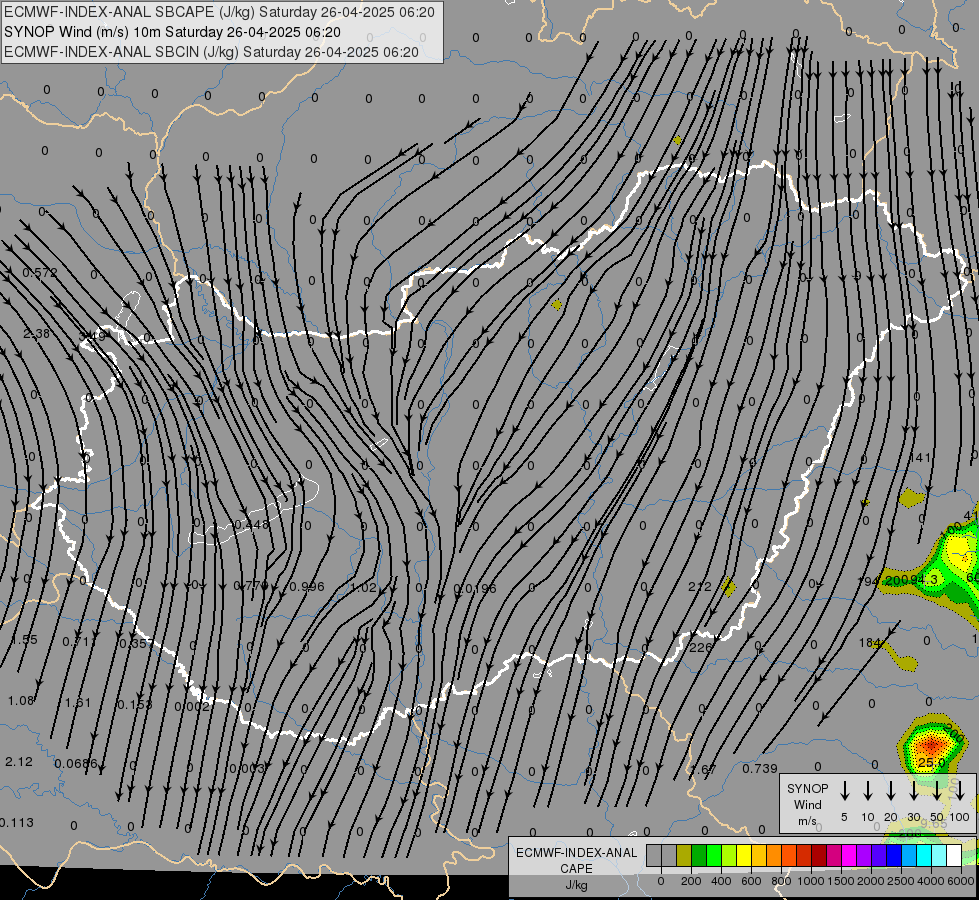979x900 pixels.
Task: Click the 1.02 value on the map
Action: pos(364,588)
